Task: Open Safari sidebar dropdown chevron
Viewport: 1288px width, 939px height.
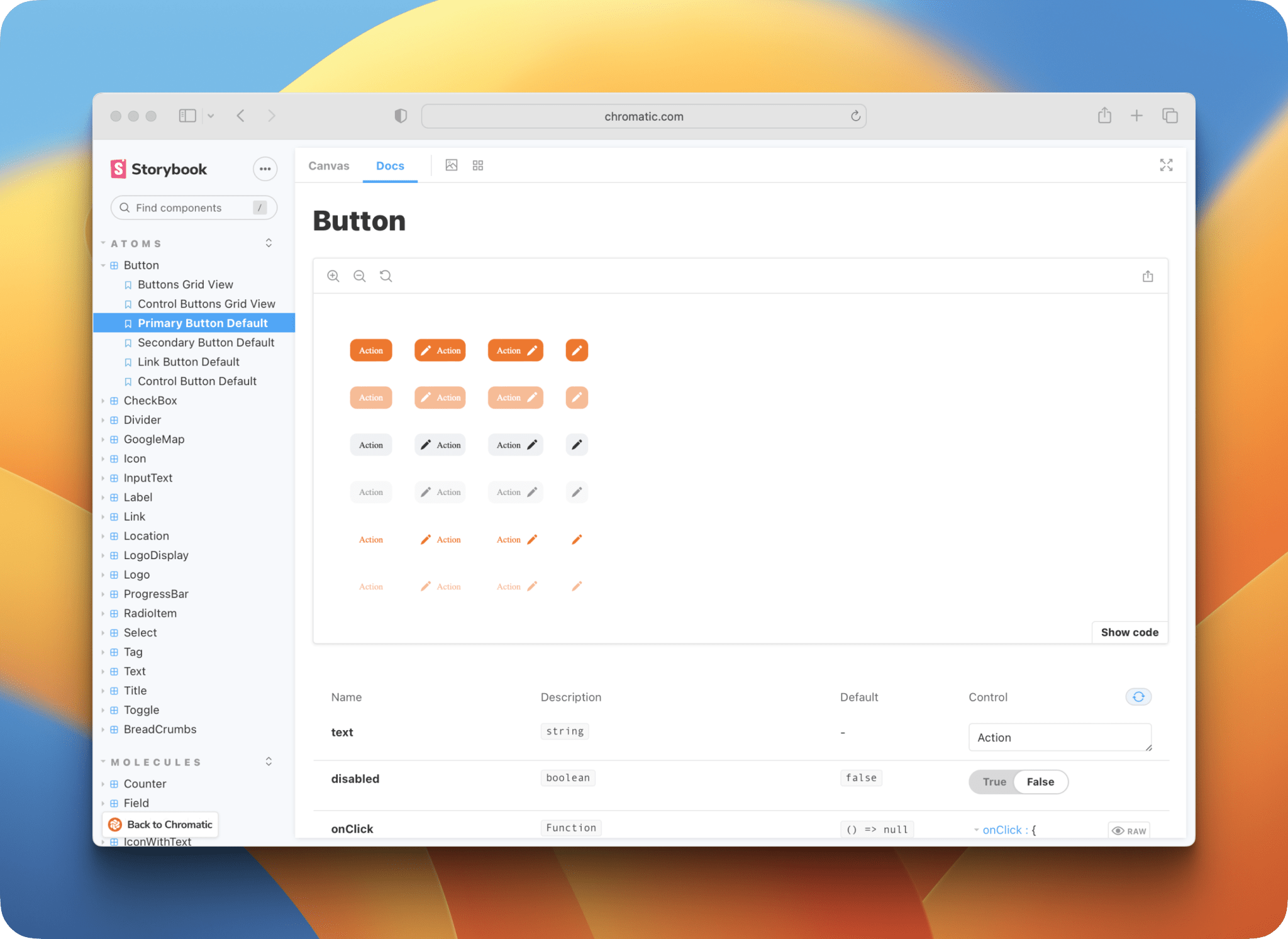Action: click(211, 116)
